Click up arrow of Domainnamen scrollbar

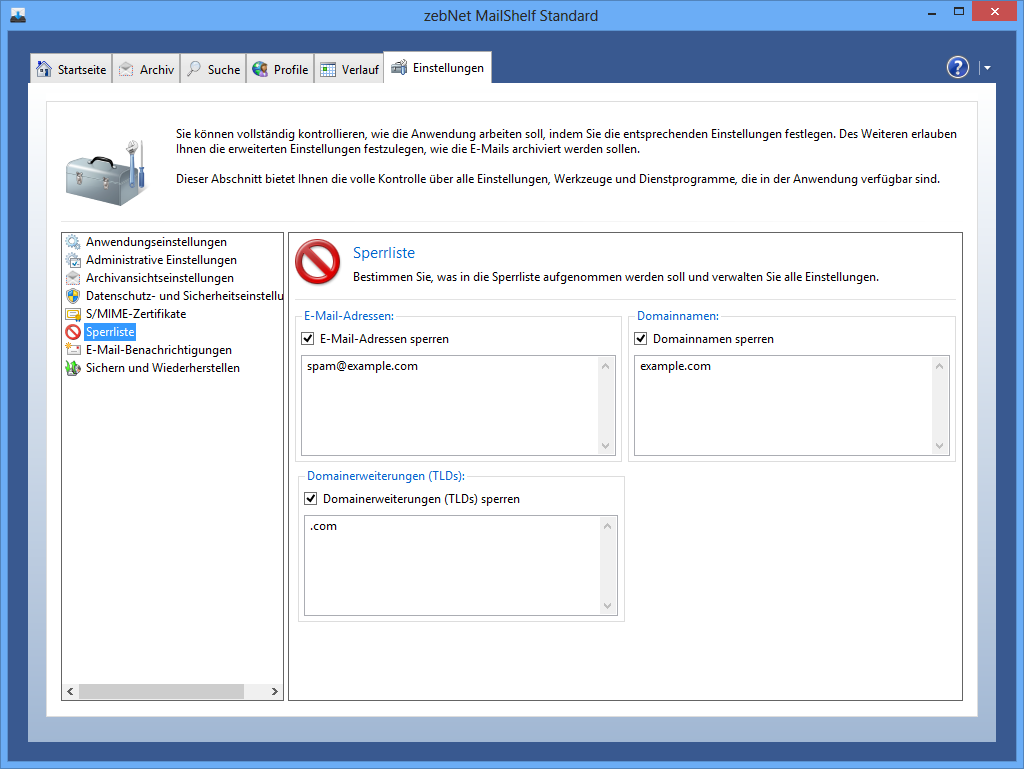(939, 366)
